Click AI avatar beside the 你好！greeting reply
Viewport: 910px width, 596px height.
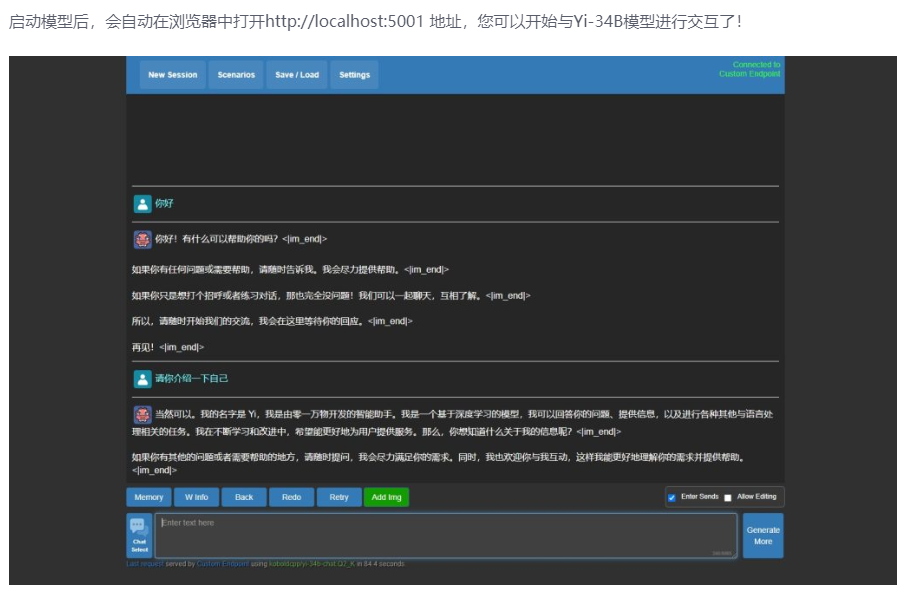[142, 240]
